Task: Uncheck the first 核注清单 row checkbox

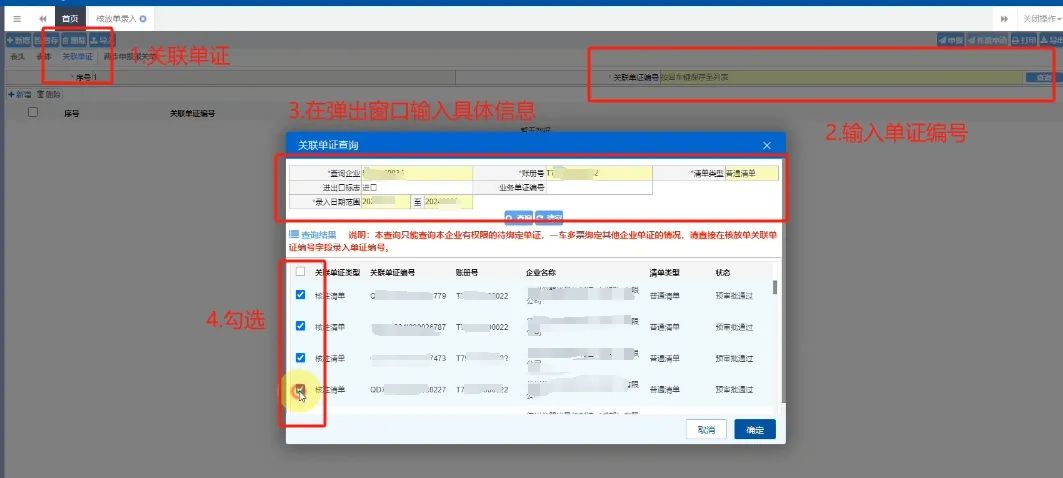Action: 300,295
